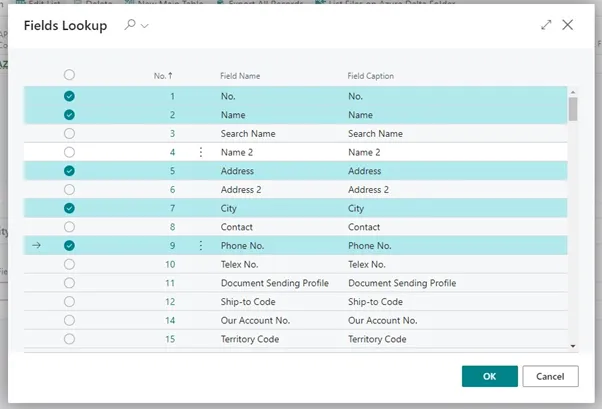Click the 'Name 2' field caption cell
Screen dimensions: 602x409
364,152
